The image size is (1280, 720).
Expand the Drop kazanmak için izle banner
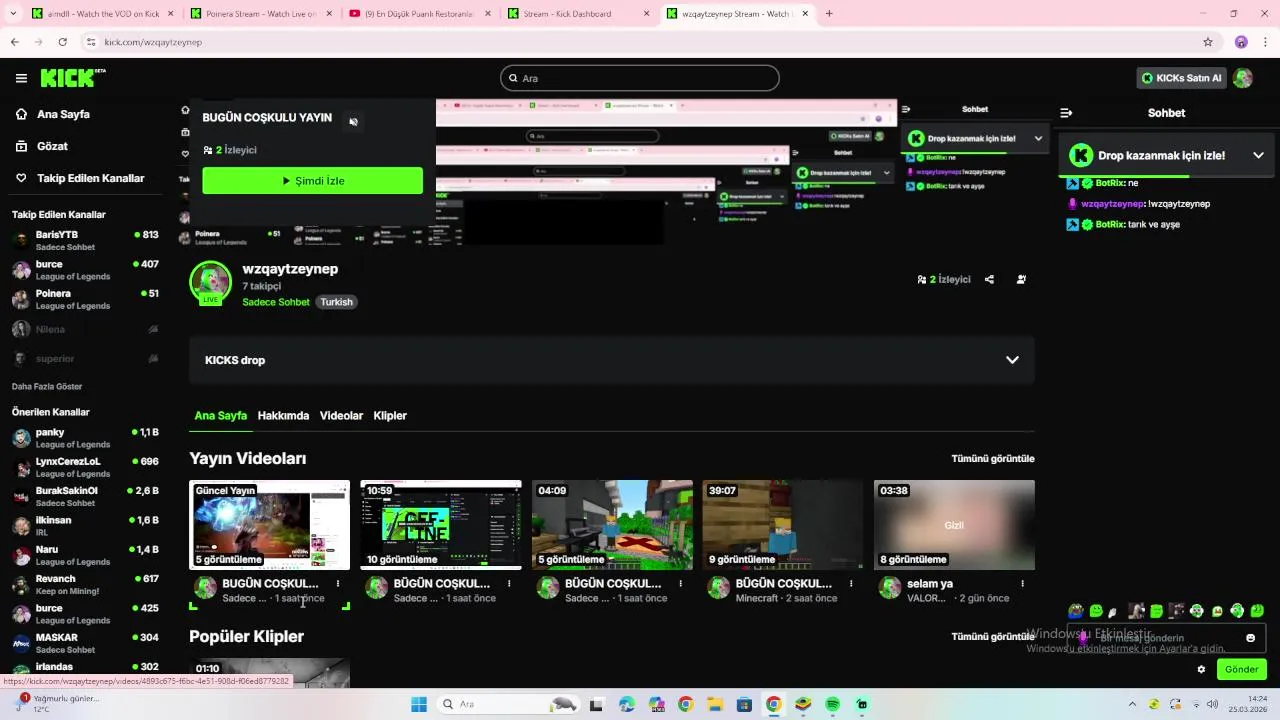(x=1258, y=155)
